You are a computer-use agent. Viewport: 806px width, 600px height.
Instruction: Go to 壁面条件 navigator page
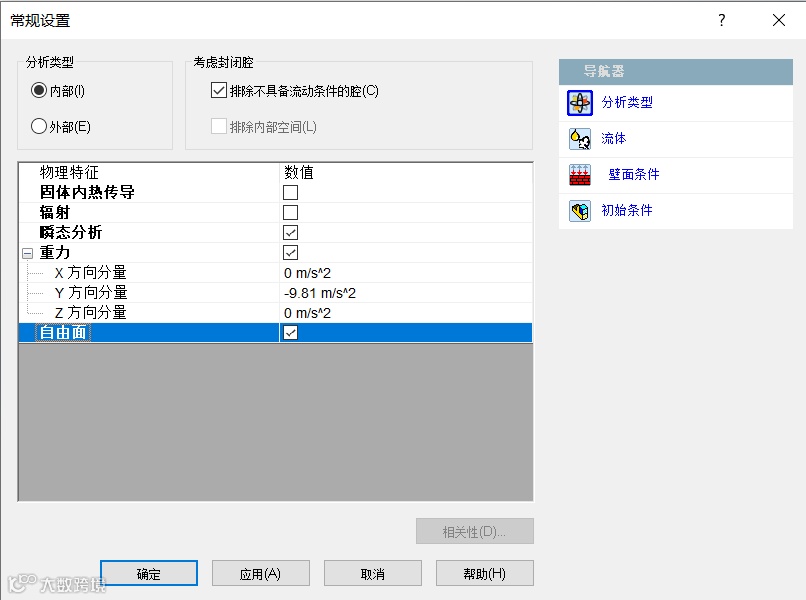pos(633,174)
